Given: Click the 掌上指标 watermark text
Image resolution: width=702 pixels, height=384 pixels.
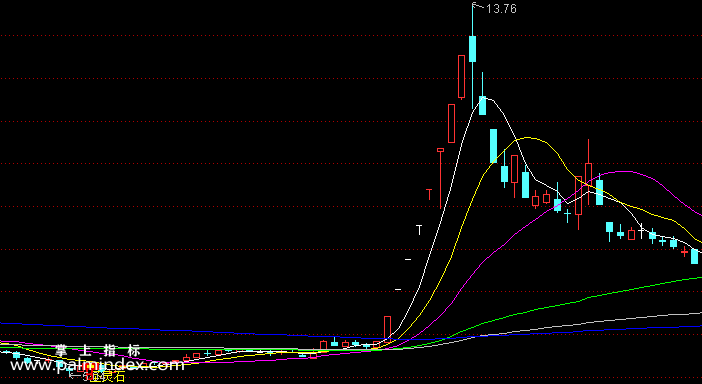Looking at the screenshot, I should point(98,350).
